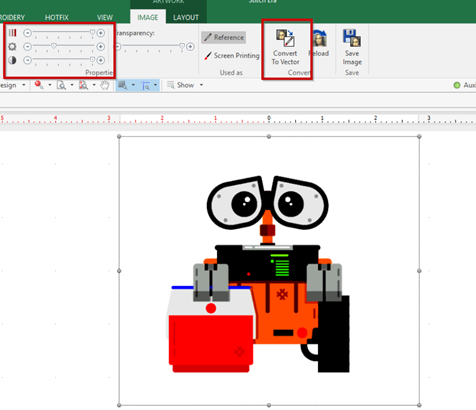Click the red zoom magnifier icon
The height and width of the screenshot is (410, 476).
click(x=39, y=85)
